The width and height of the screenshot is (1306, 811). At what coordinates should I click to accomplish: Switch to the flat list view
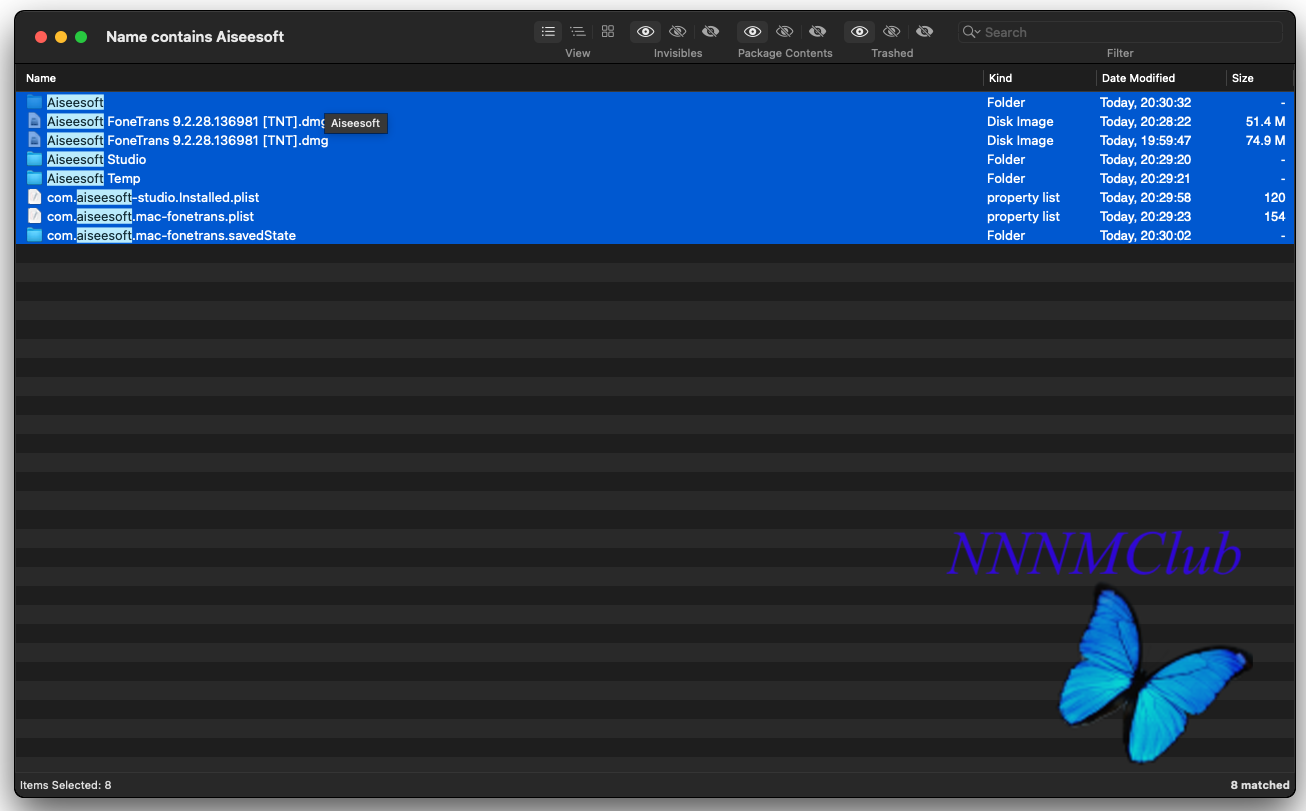[548, 32]
